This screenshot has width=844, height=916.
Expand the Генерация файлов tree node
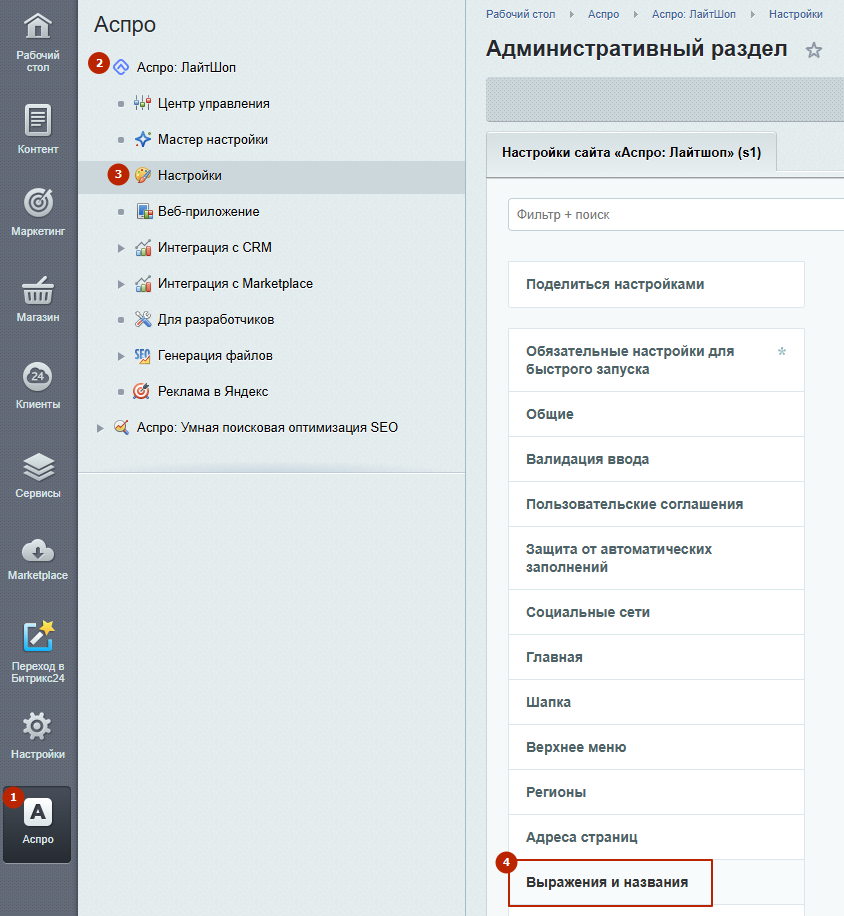point(121,356)
